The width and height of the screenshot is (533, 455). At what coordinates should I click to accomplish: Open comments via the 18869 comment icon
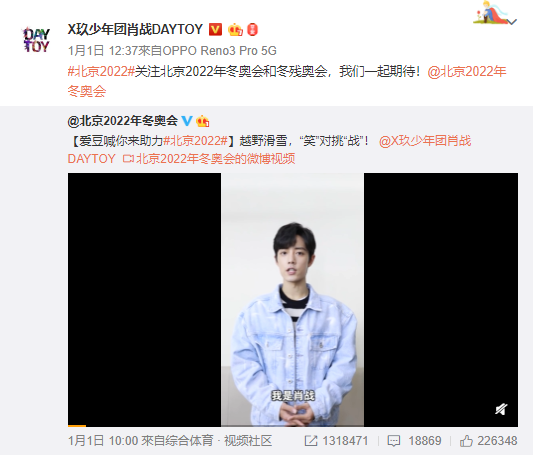pyautogui.click(x=394, y=441)
